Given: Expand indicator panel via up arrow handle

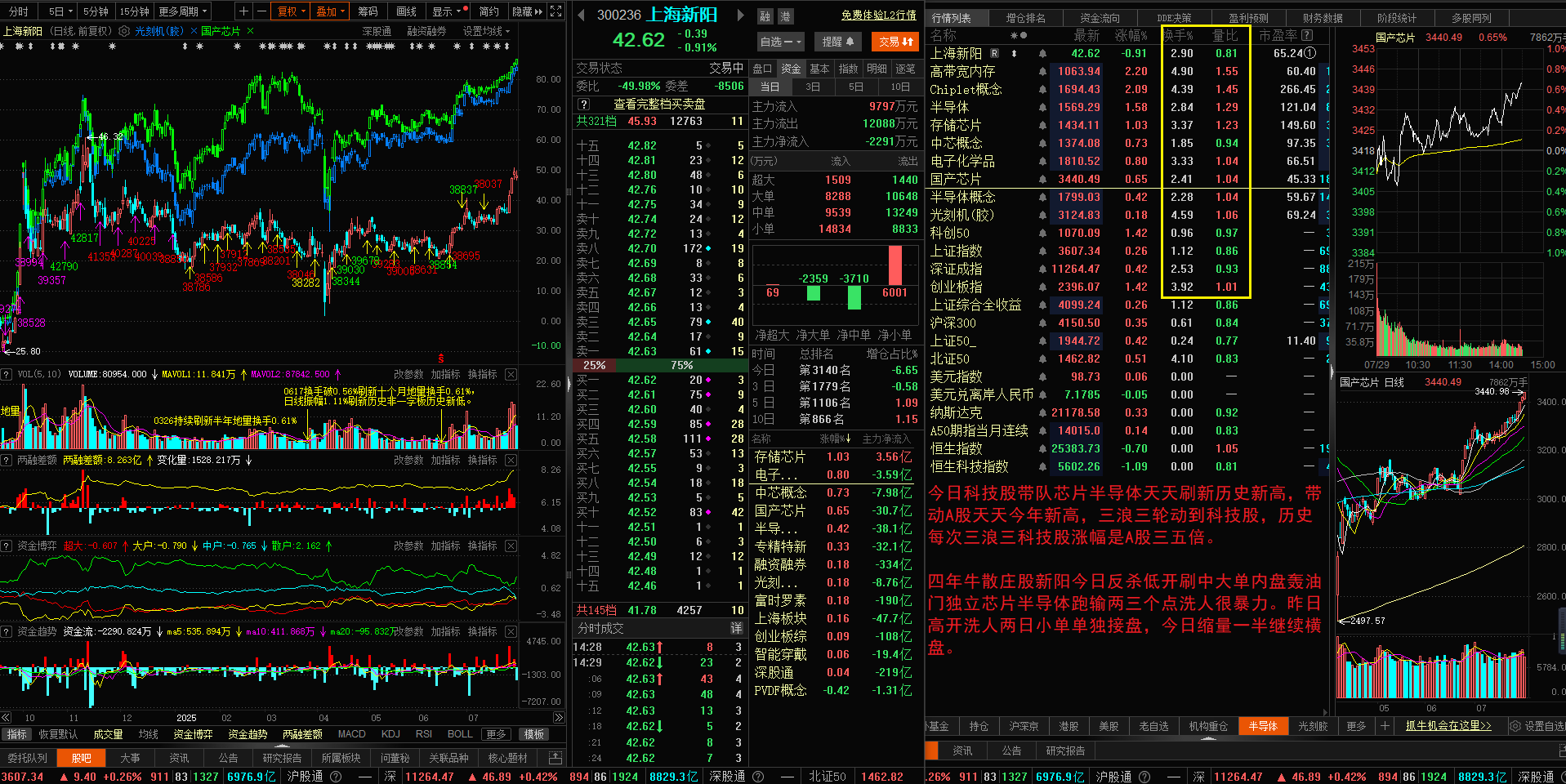Looking at the screenshot, I should point(283,746).
